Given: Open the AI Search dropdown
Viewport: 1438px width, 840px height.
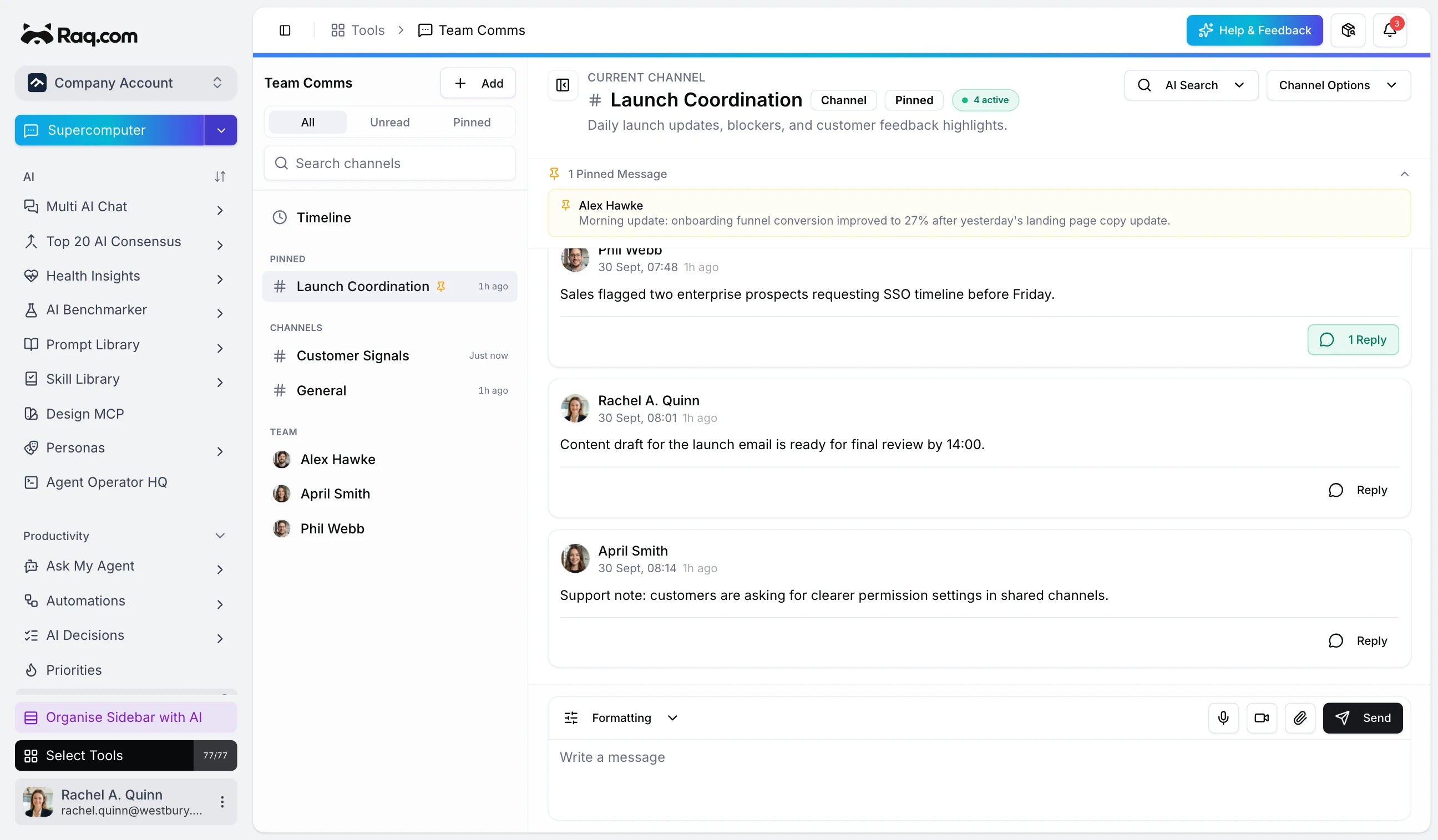Looking at the screenshot, I should [x=1191, y=85].
